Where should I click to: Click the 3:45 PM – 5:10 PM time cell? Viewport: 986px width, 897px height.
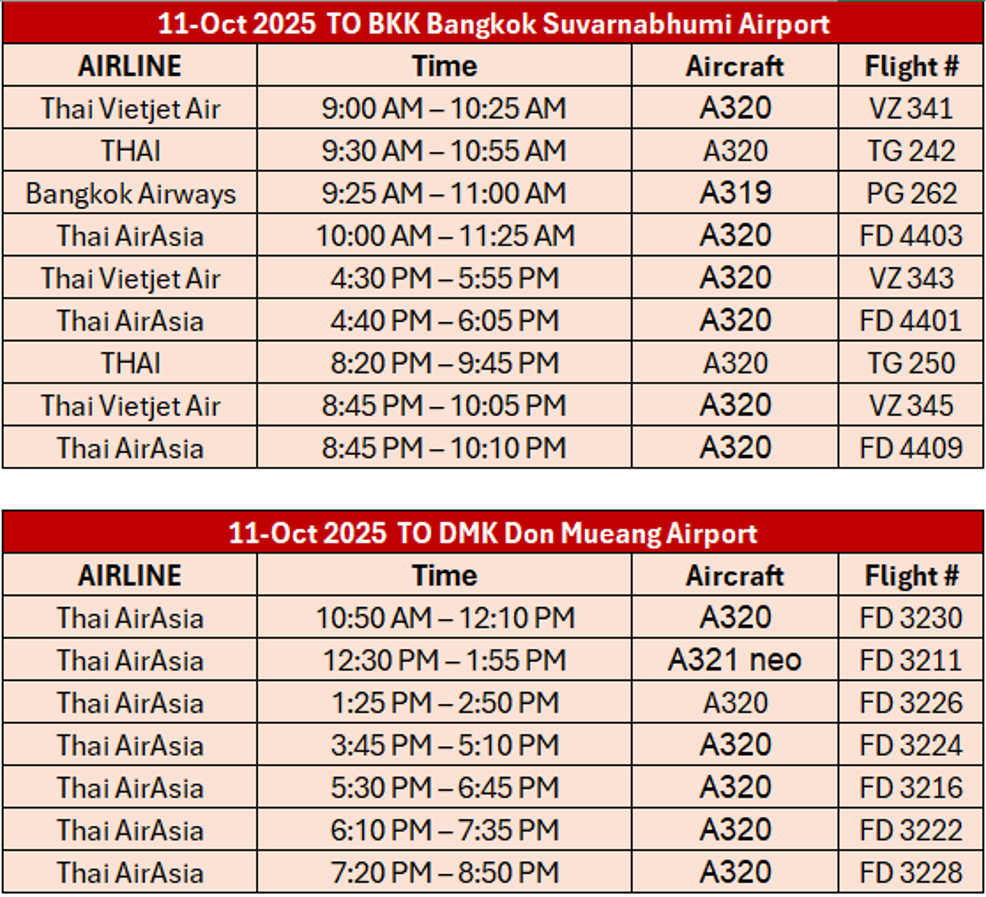445,745
